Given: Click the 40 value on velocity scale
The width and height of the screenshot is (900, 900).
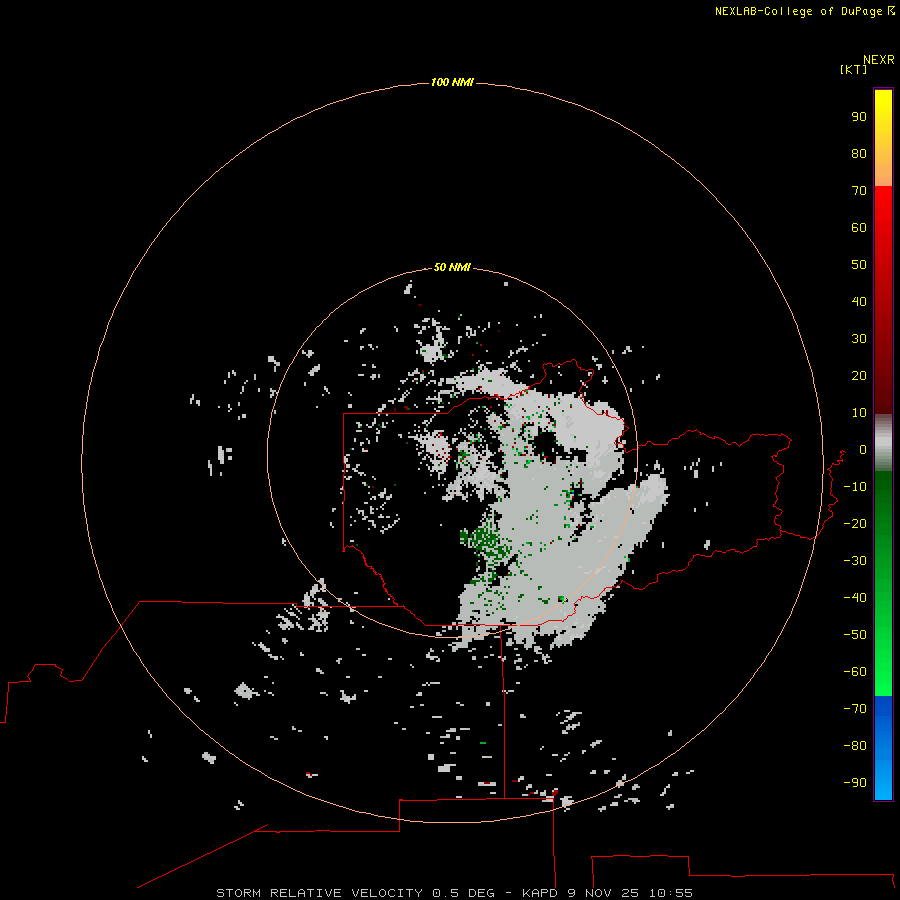Looking at the screenshot, I should [859, 301].
